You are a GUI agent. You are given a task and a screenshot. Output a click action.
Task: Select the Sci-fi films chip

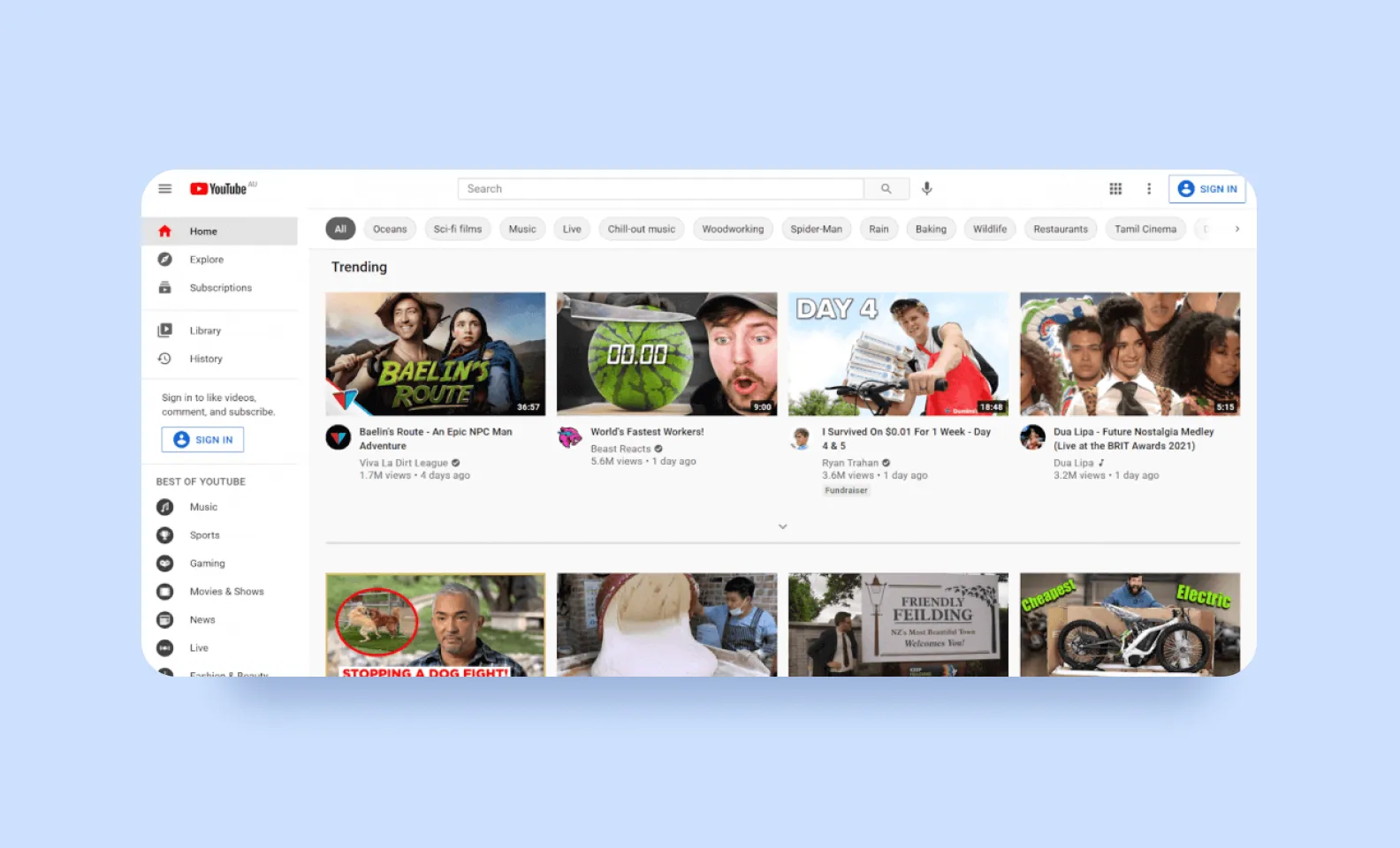458,229
